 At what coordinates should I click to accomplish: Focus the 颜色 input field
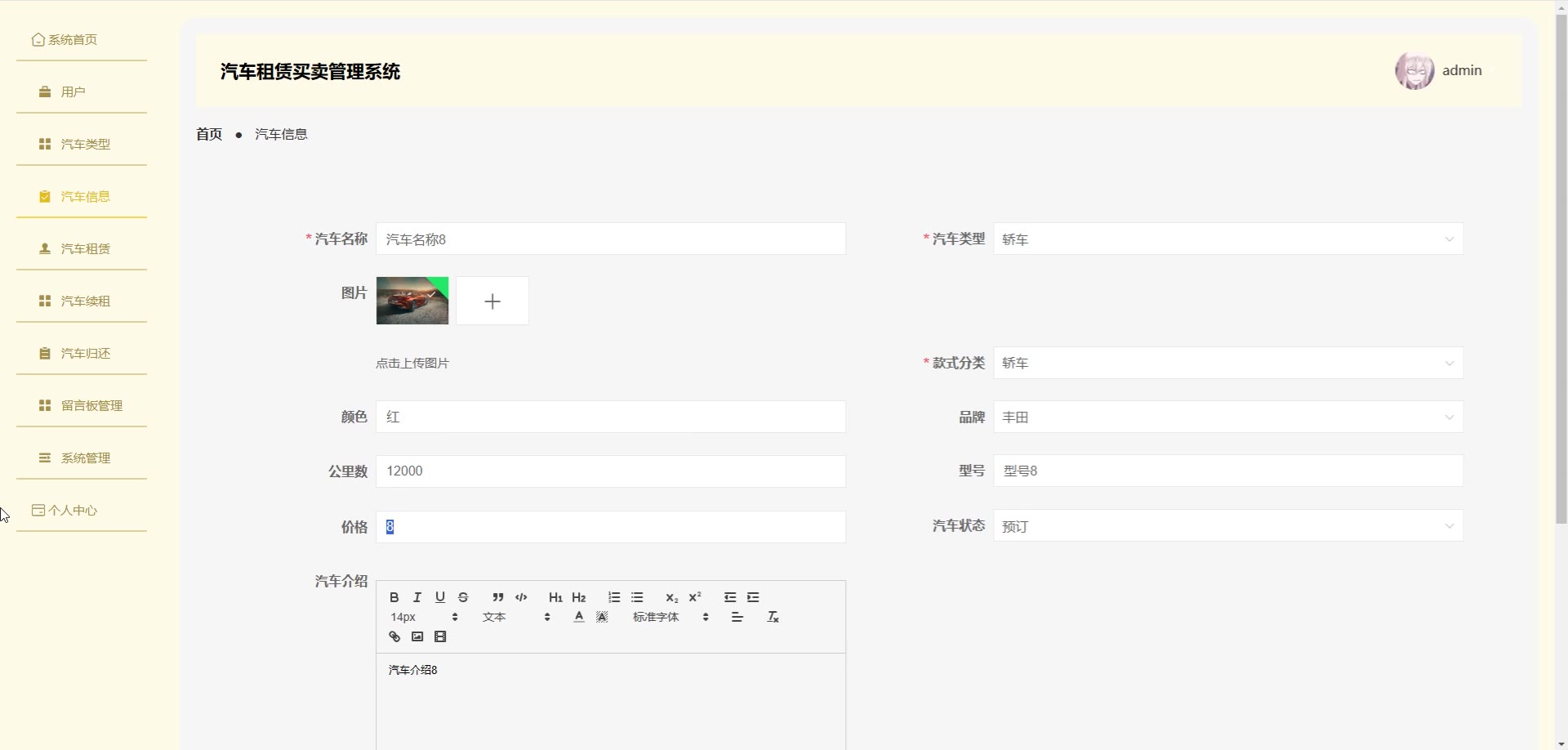point(611,417)
